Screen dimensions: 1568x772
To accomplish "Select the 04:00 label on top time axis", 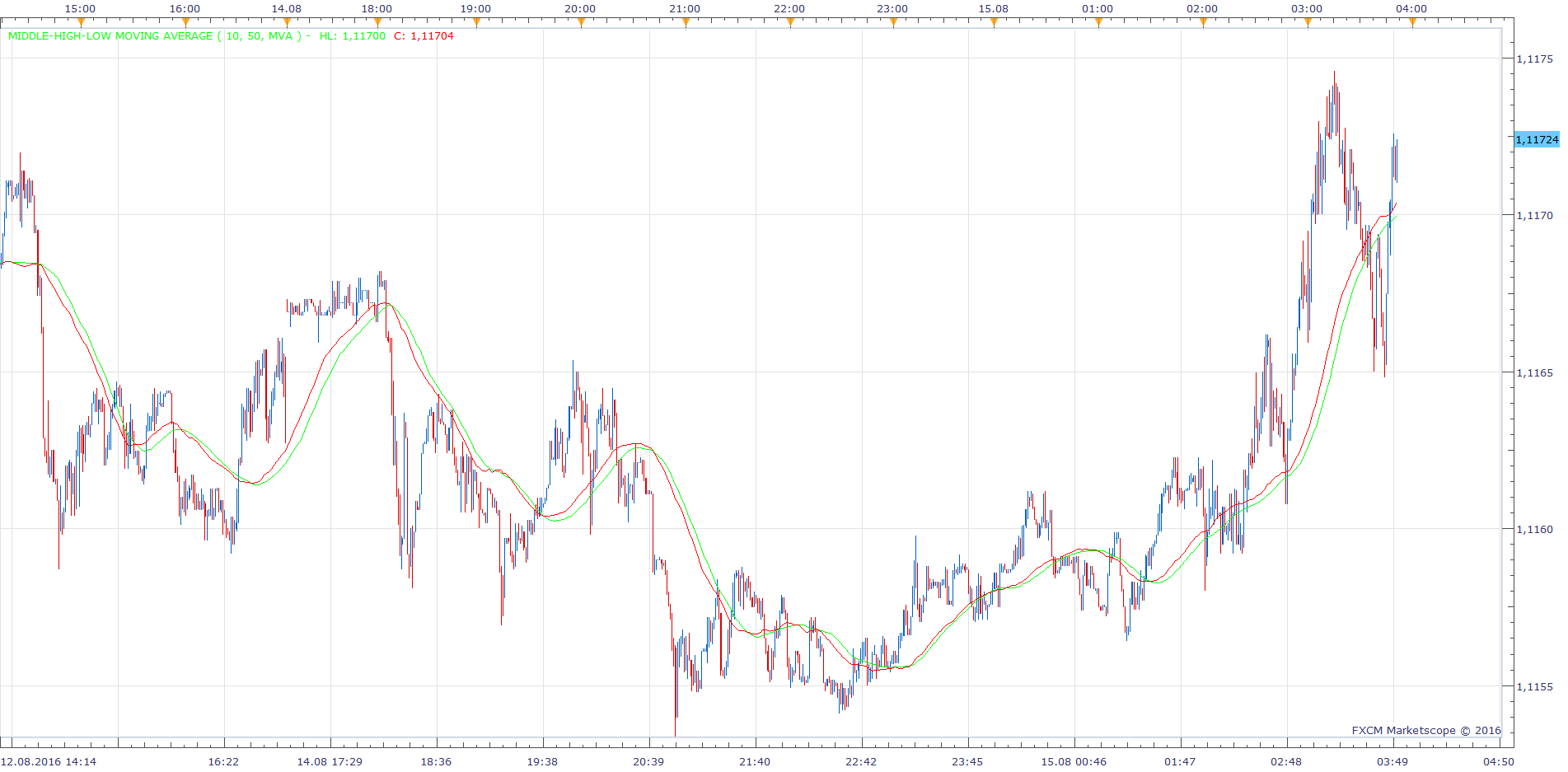I will 1411,8.
